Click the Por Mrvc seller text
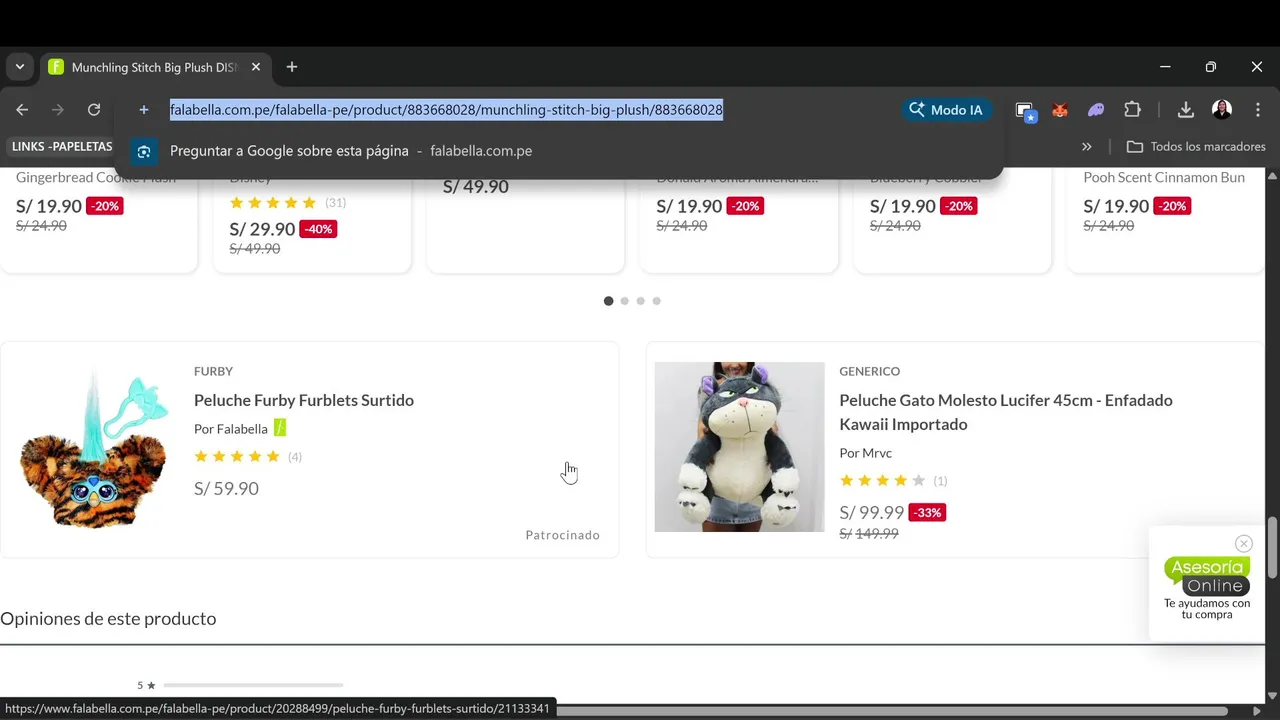Viewport: 1280px width, 720px height. click(x=866, y=453)
